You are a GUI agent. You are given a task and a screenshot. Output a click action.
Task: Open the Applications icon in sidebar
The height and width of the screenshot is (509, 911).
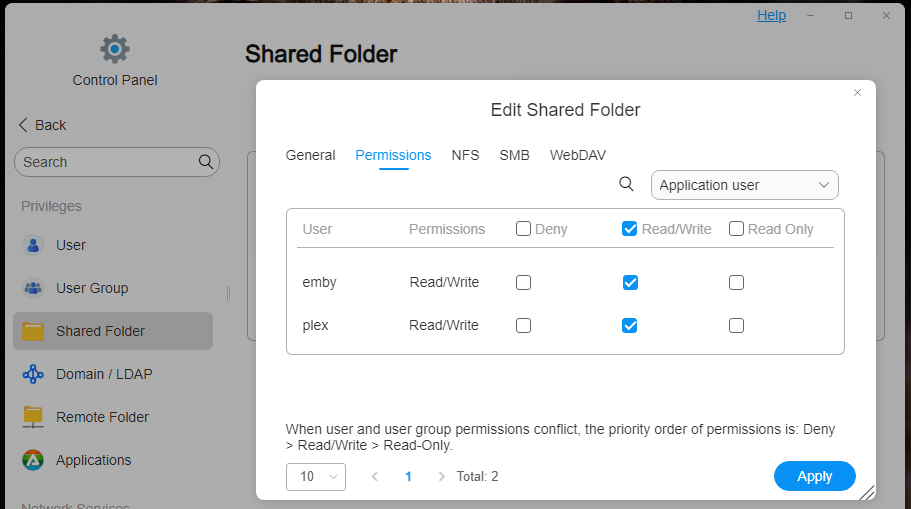click(33, 460)
